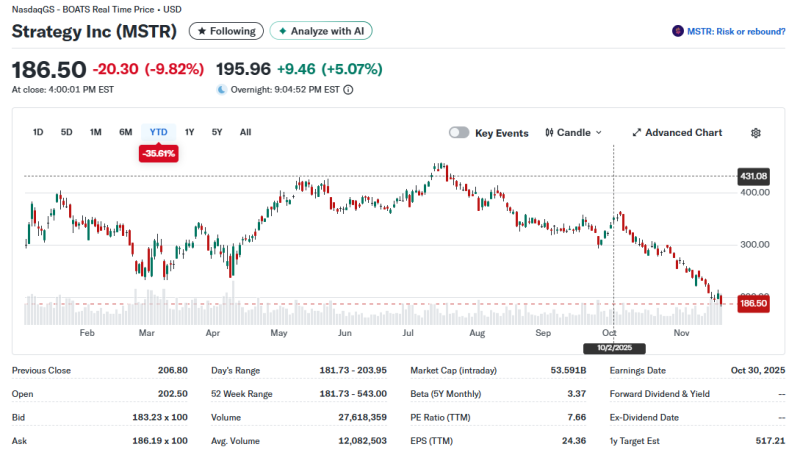This screenshot has height=458, width=800.
Task: Click the Forward Dividend & Yield label
Action: (659, 394)
